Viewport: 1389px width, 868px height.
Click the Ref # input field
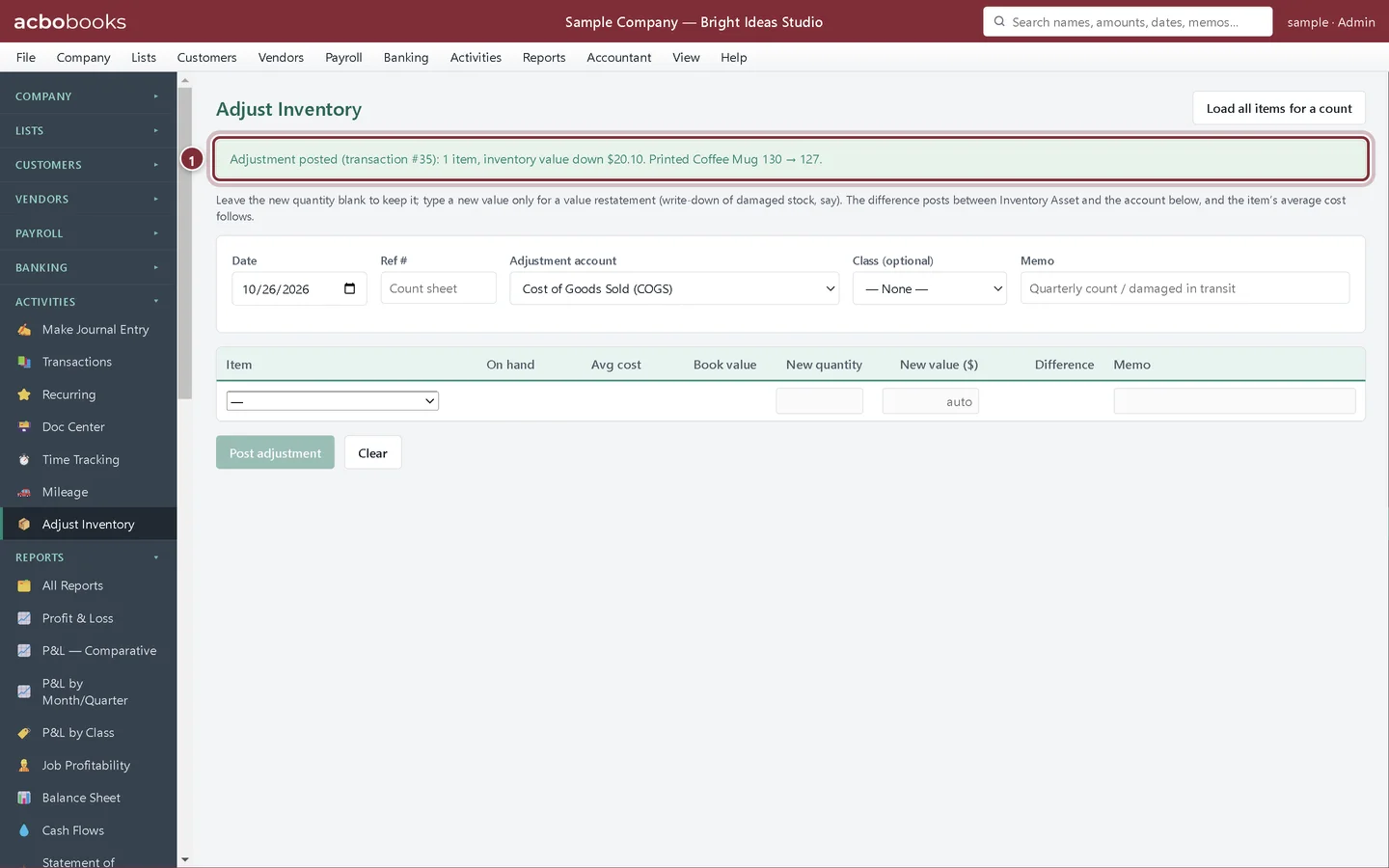tap(438, 288)
